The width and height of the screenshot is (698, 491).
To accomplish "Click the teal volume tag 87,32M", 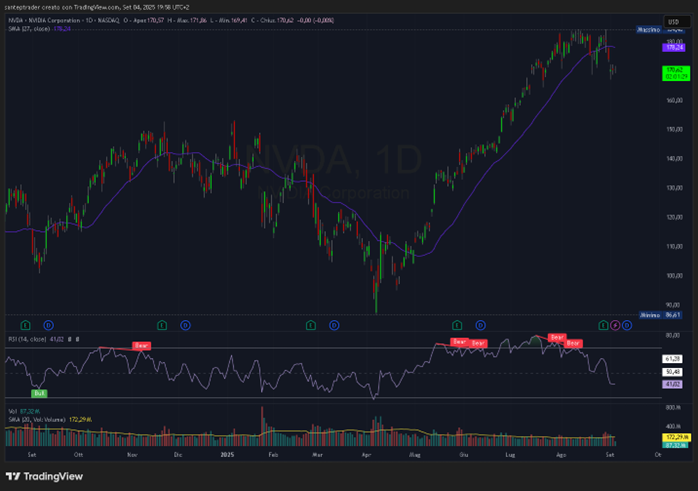I will (x=676, y=445).
